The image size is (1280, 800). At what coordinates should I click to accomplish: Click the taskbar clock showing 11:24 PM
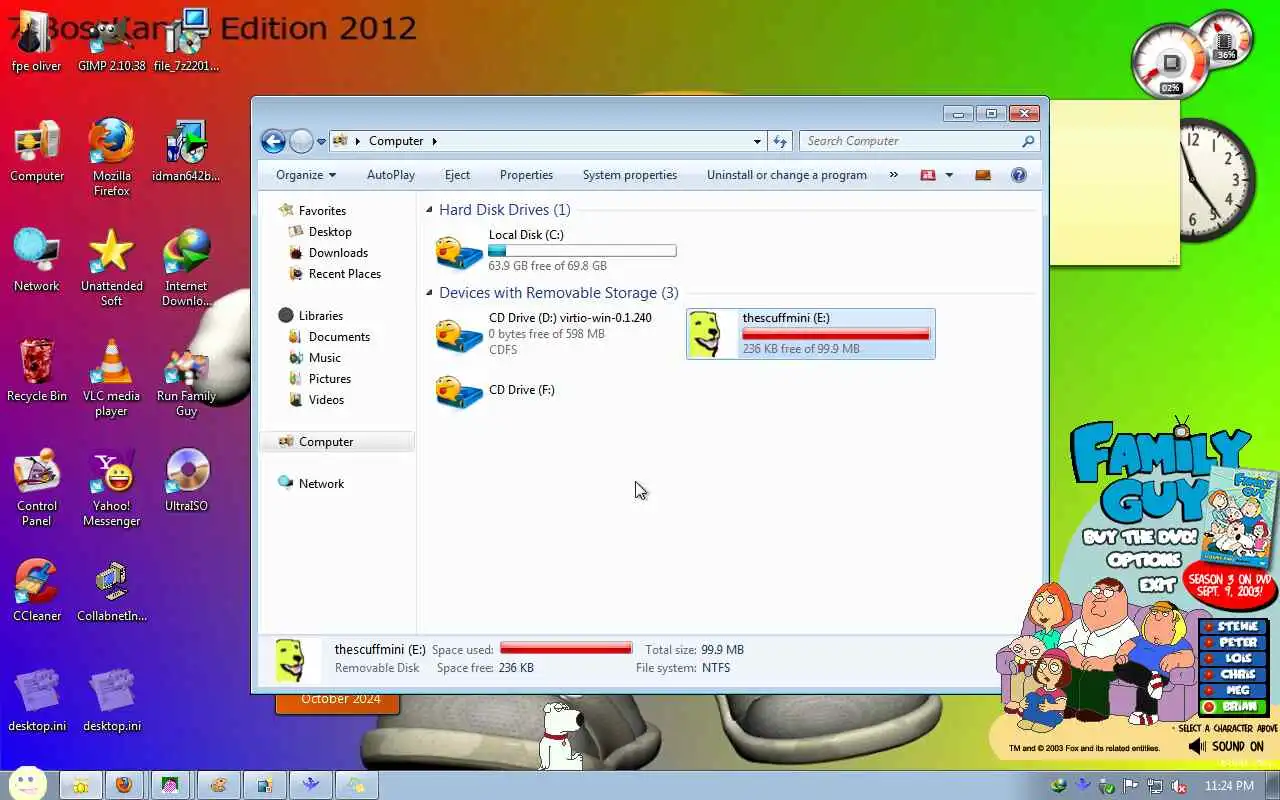[x=1229, y=786]
